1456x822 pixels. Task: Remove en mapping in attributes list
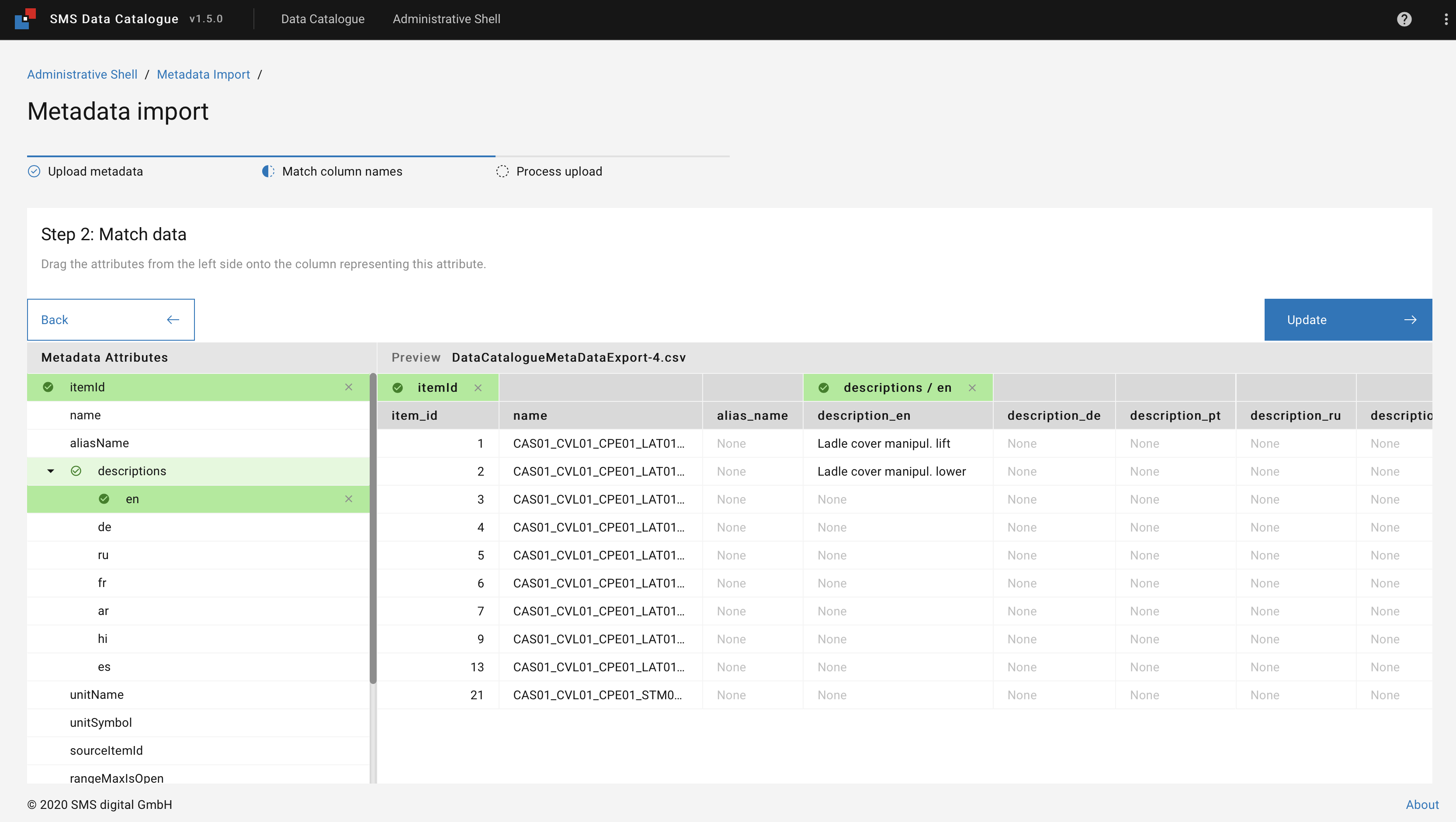click(349, 499)
